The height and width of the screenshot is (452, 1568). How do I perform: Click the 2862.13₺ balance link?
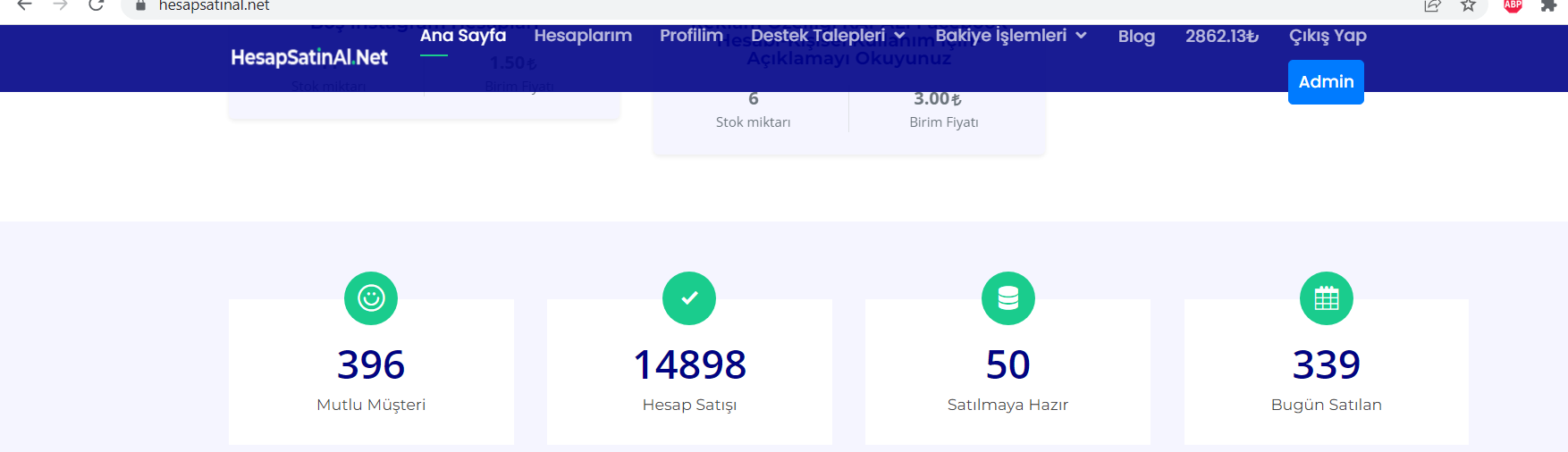1222,36
